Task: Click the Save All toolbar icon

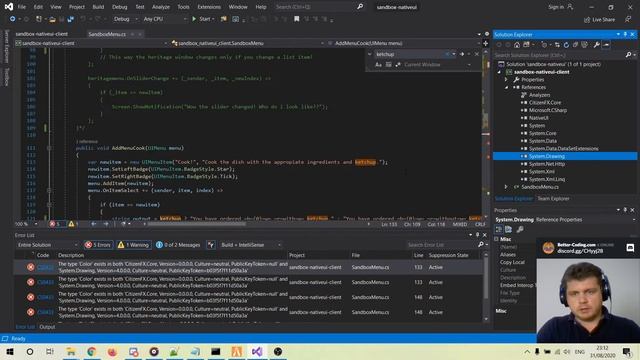Action: click(71, 19)
